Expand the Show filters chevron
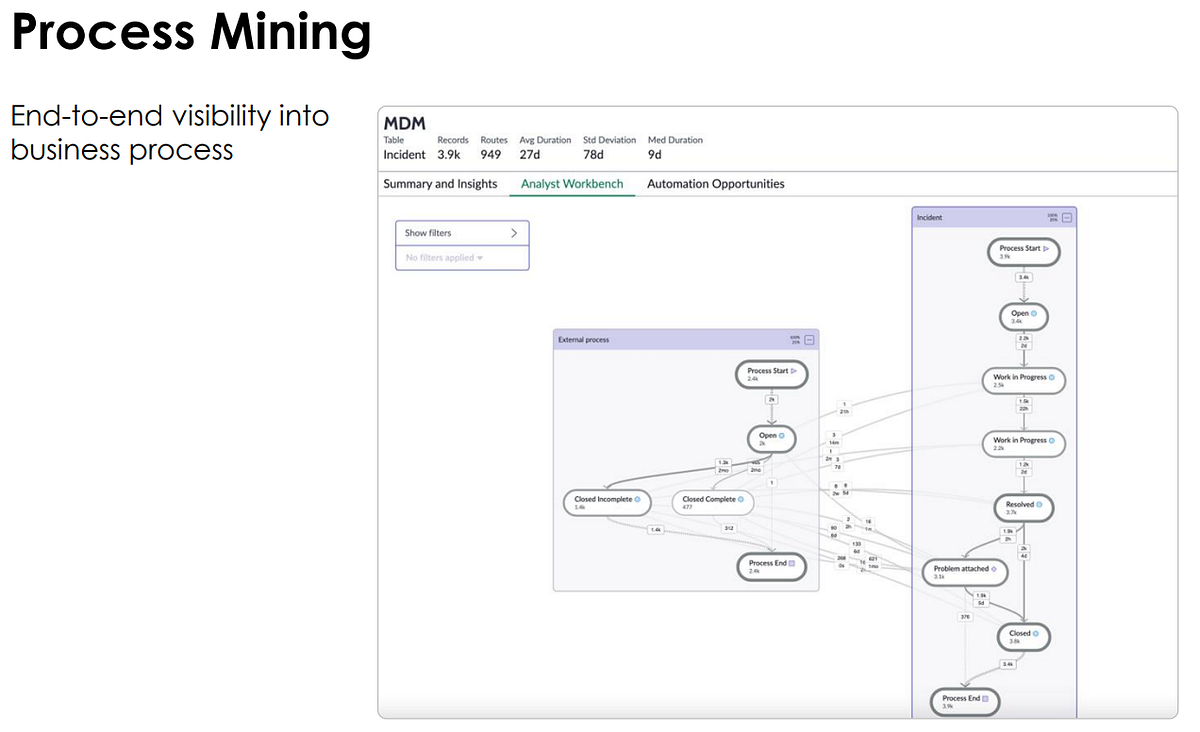Viewport: 1200px width, 732px height. (514, 233)
